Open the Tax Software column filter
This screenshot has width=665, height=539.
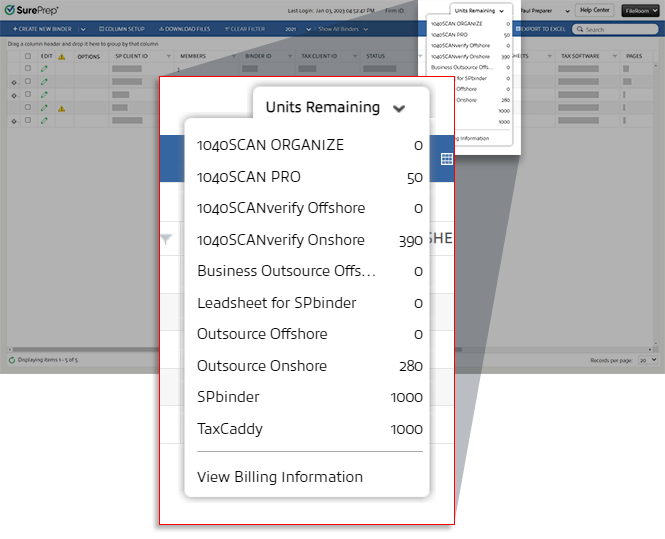[615, 56]
